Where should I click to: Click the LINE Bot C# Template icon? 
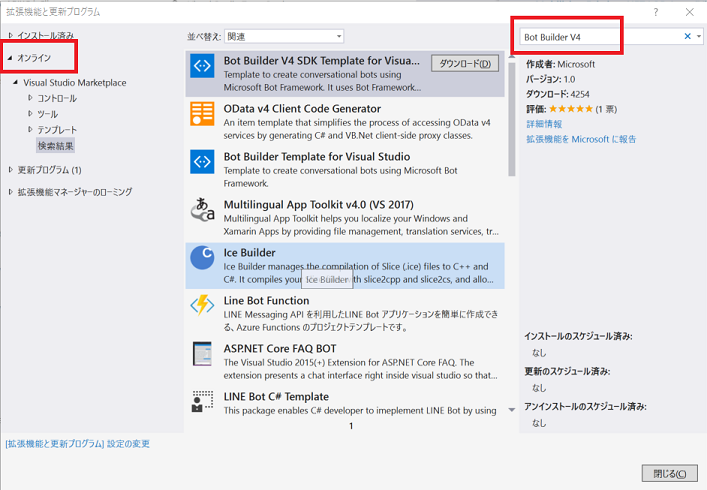pyautogui.click(x=202, y=401)
